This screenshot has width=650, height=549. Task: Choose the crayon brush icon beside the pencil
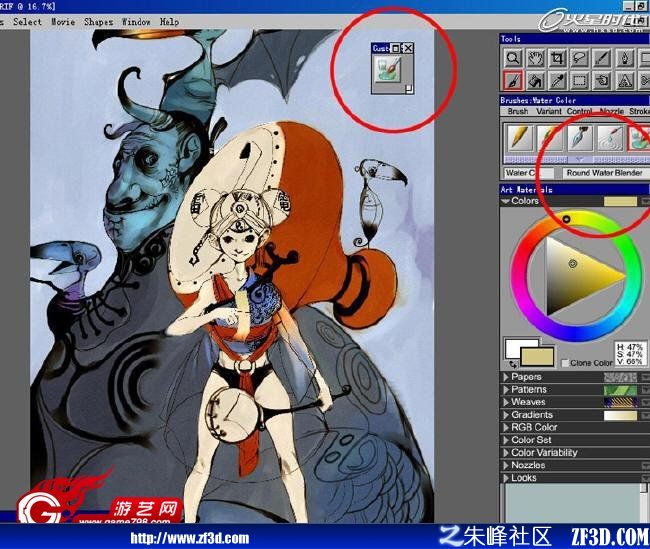(x=549, y=137)
